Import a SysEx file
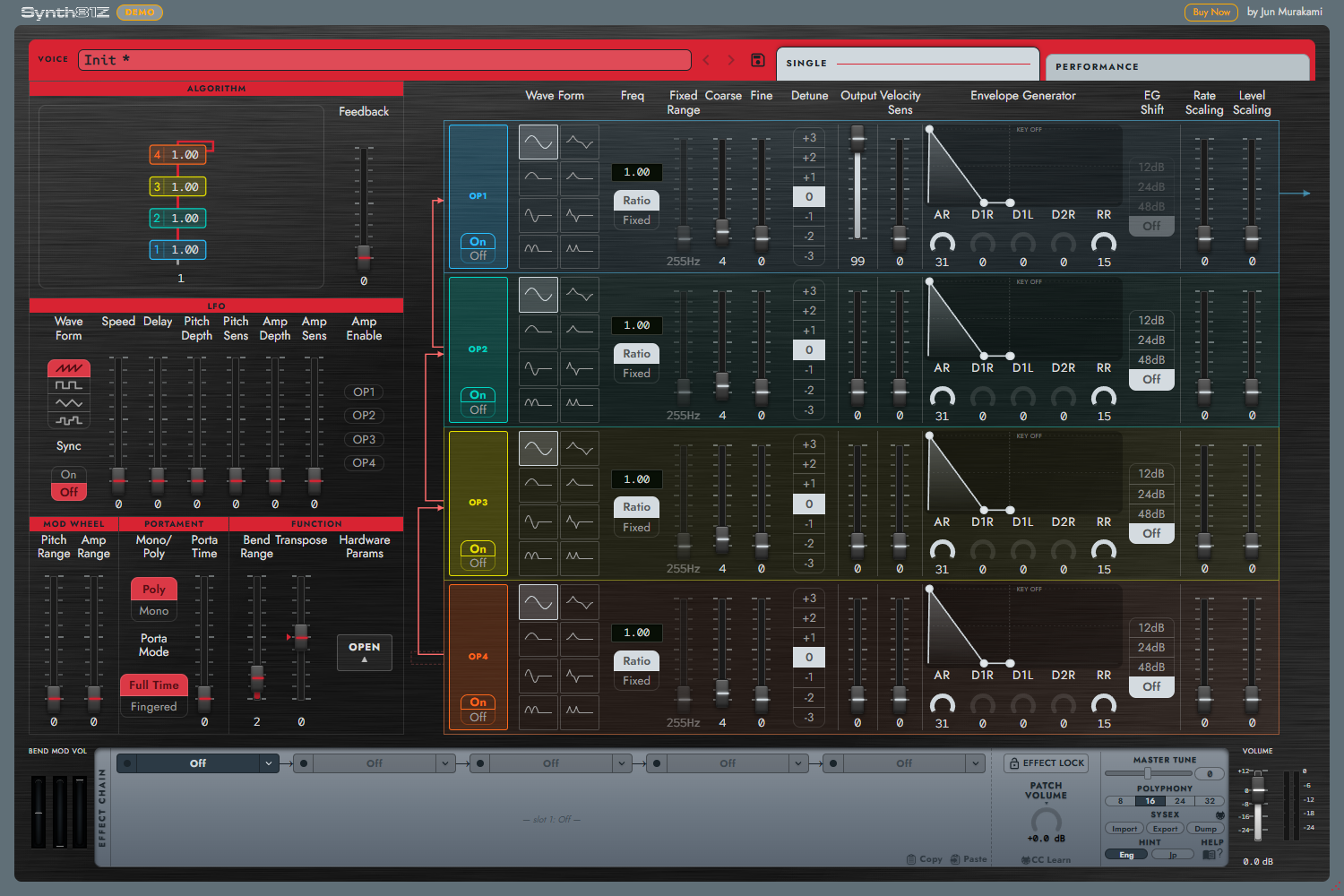 (1124, 829)
